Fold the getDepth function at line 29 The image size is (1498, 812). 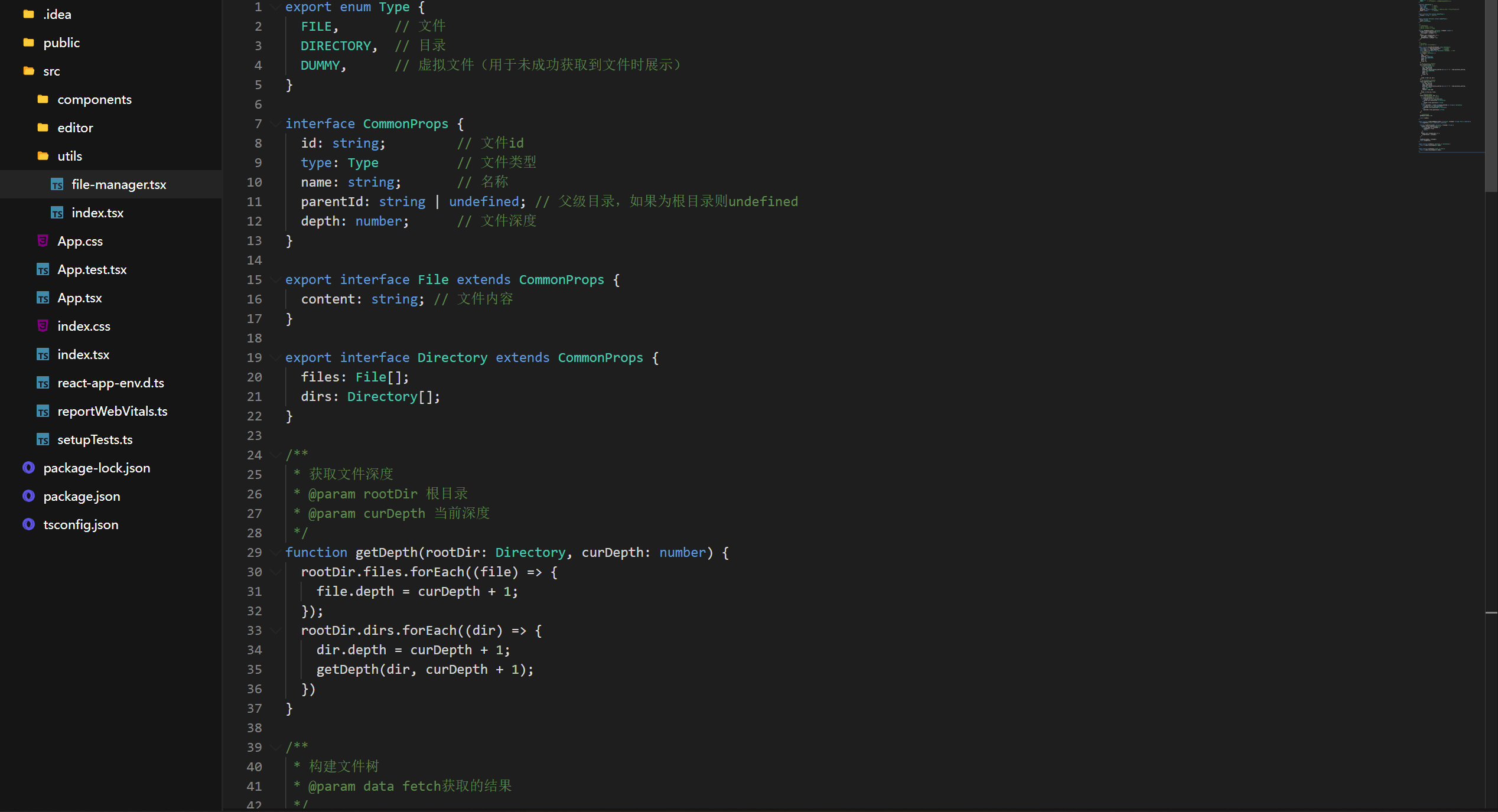tap(275, 552)
